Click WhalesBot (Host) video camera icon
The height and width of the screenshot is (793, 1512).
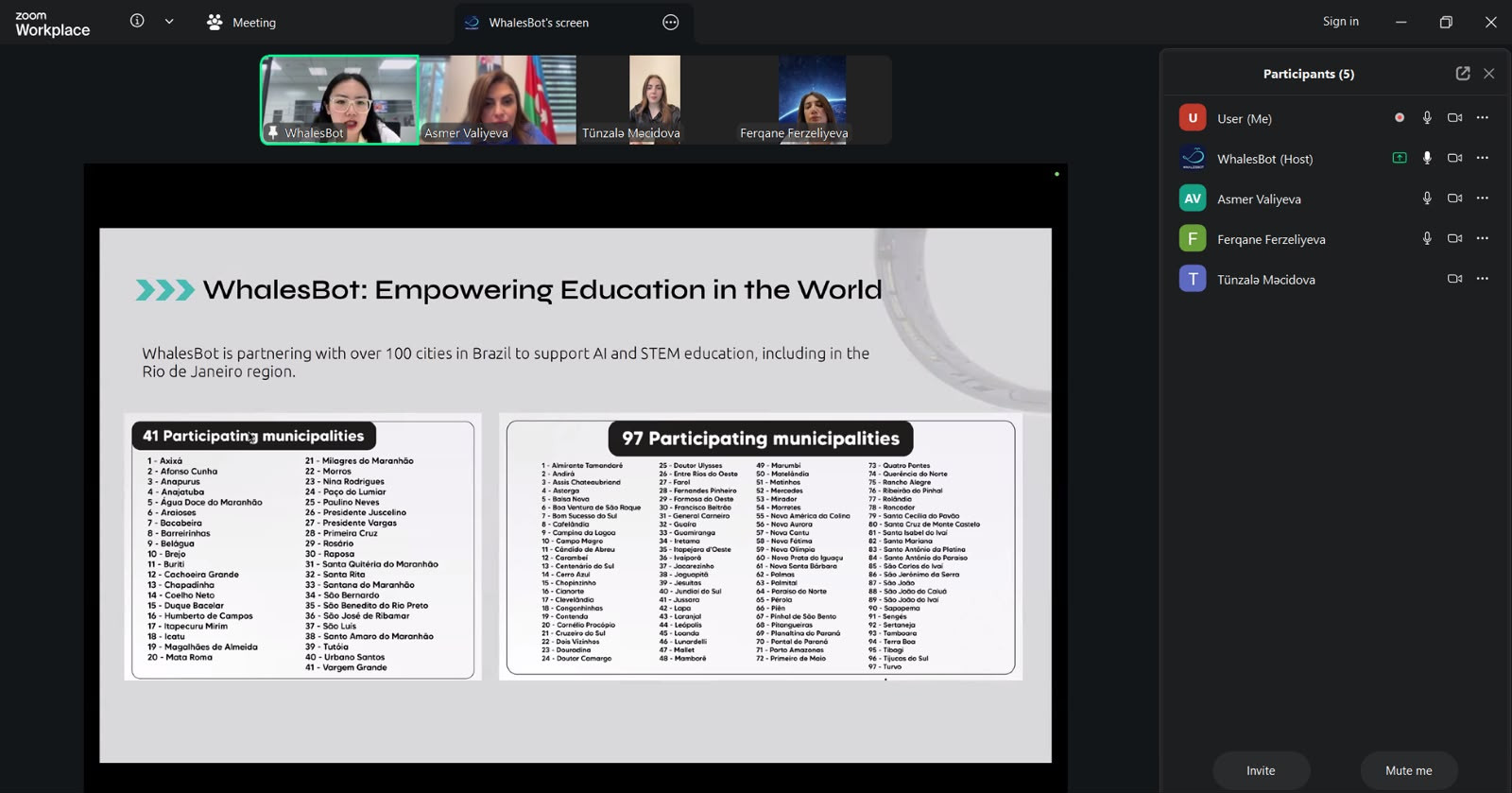point(1455,158)
